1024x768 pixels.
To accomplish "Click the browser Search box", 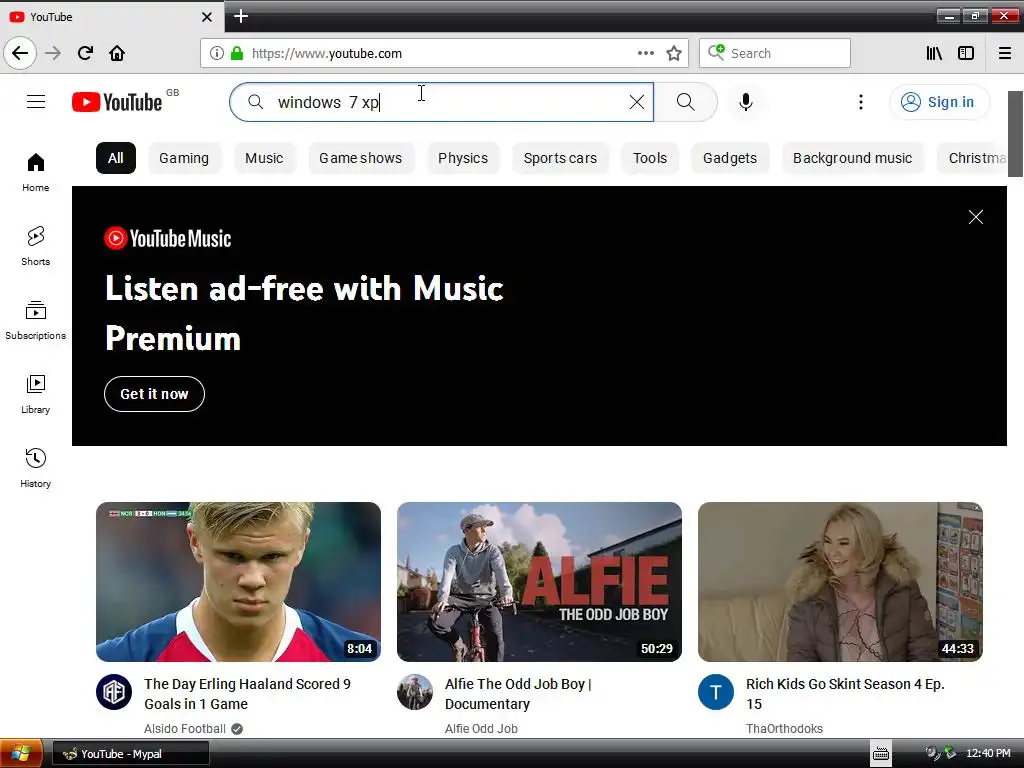I will (x=775, y=53).
